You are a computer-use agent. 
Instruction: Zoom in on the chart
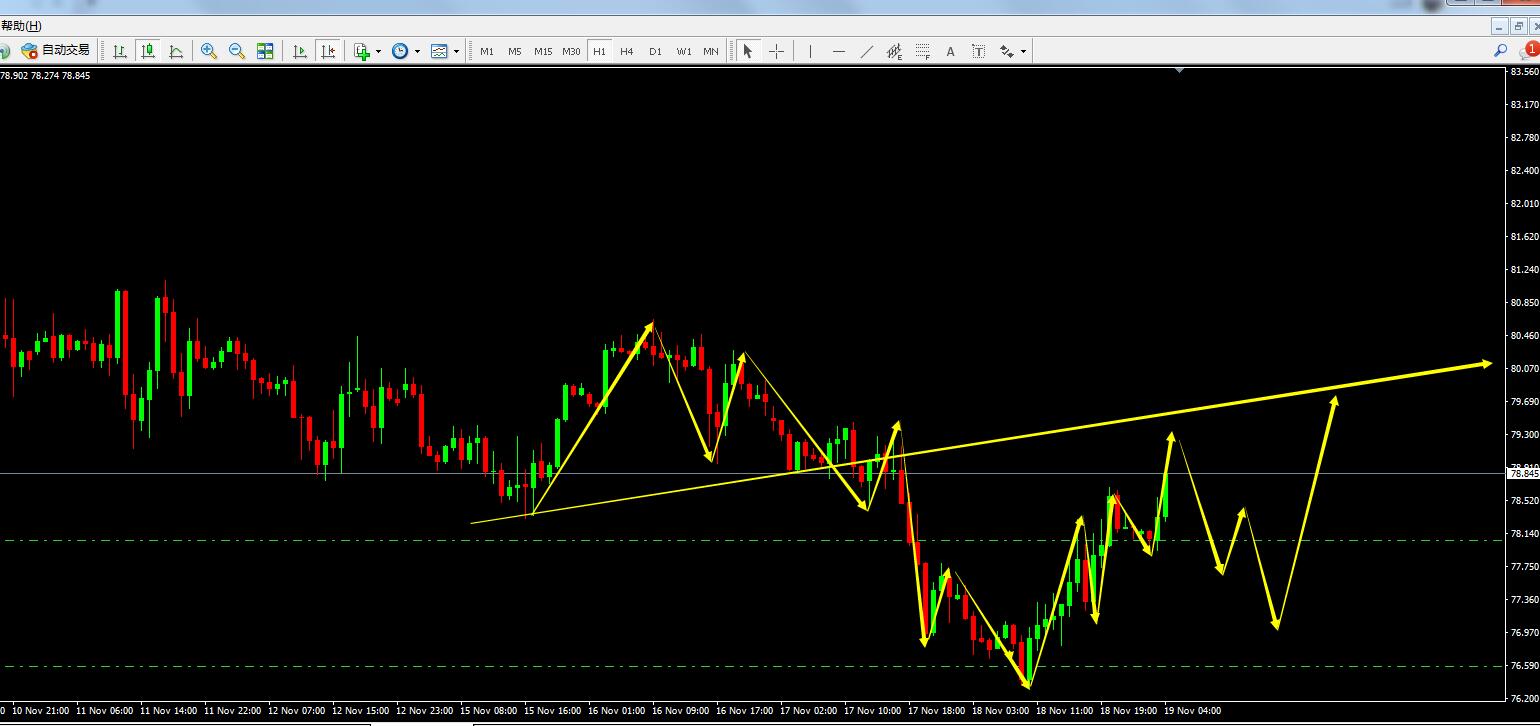[x=209, y=50]
